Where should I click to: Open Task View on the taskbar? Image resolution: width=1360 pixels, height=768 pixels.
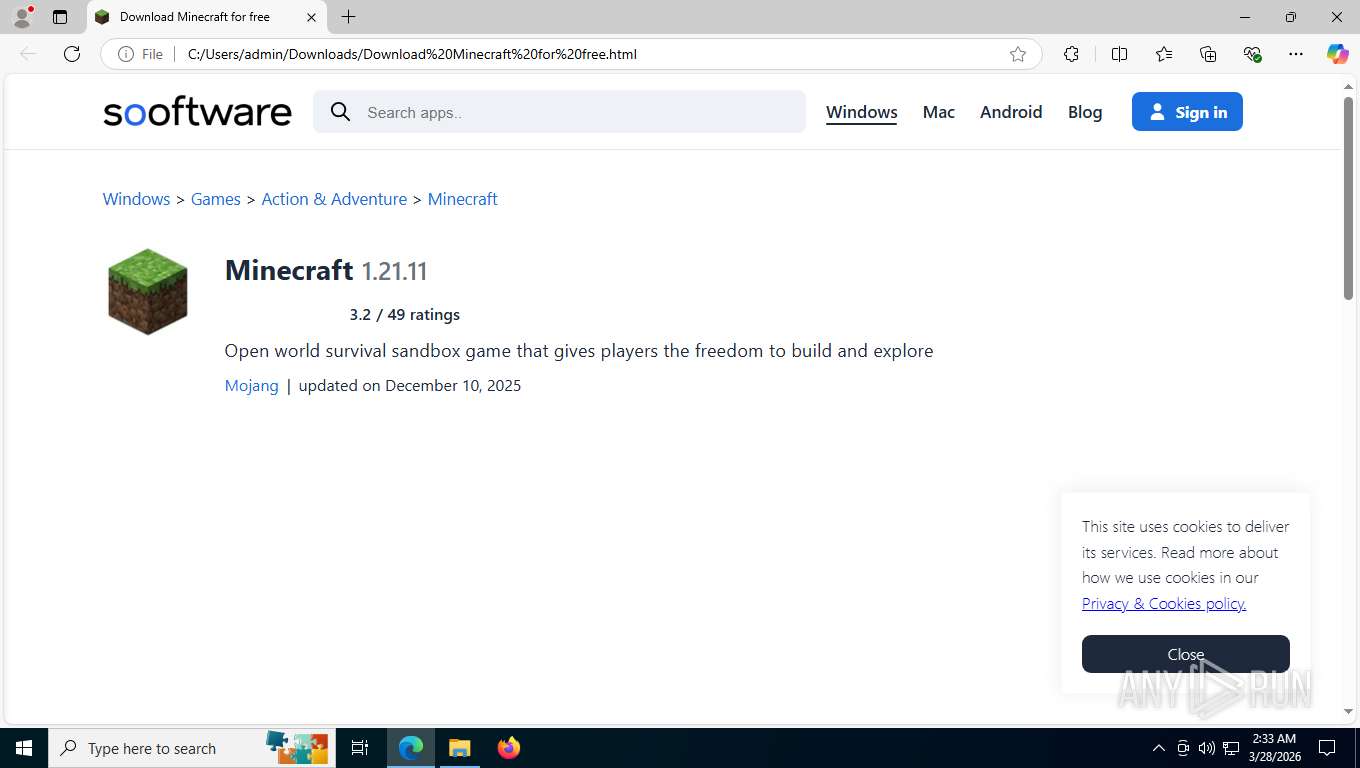pos(360,748)
